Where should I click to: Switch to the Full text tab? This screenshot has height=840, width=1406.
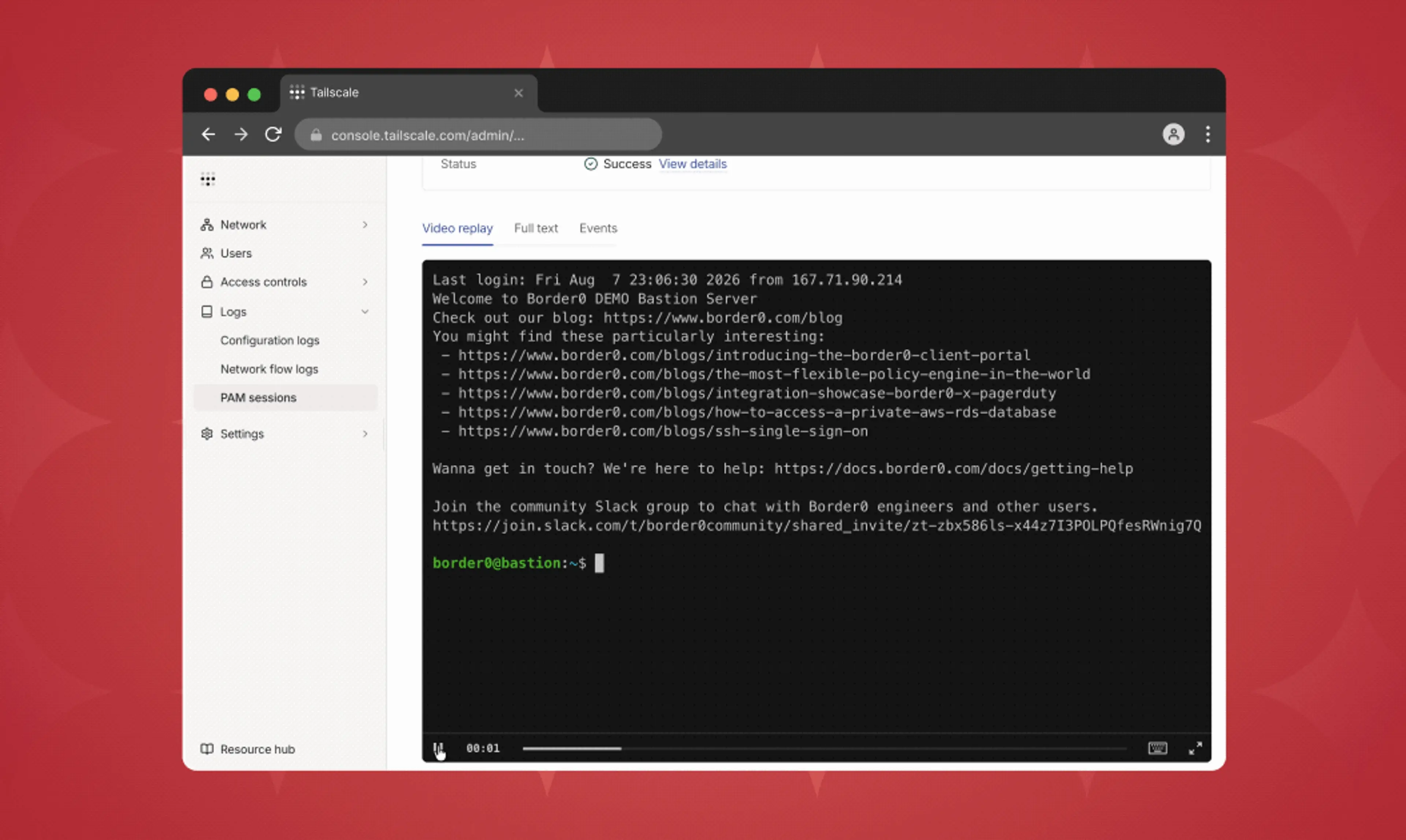tap(536, 228)
